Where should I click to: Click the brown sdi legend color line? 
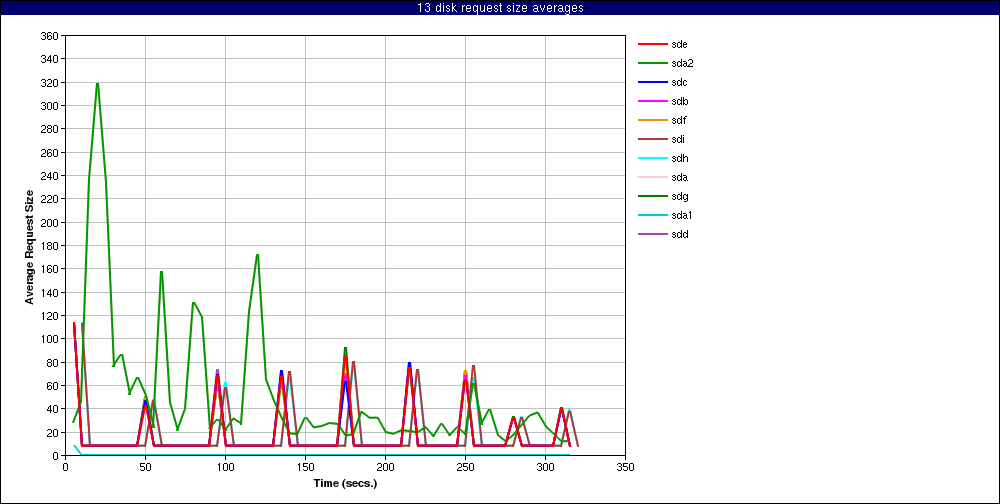coord(652,140)
